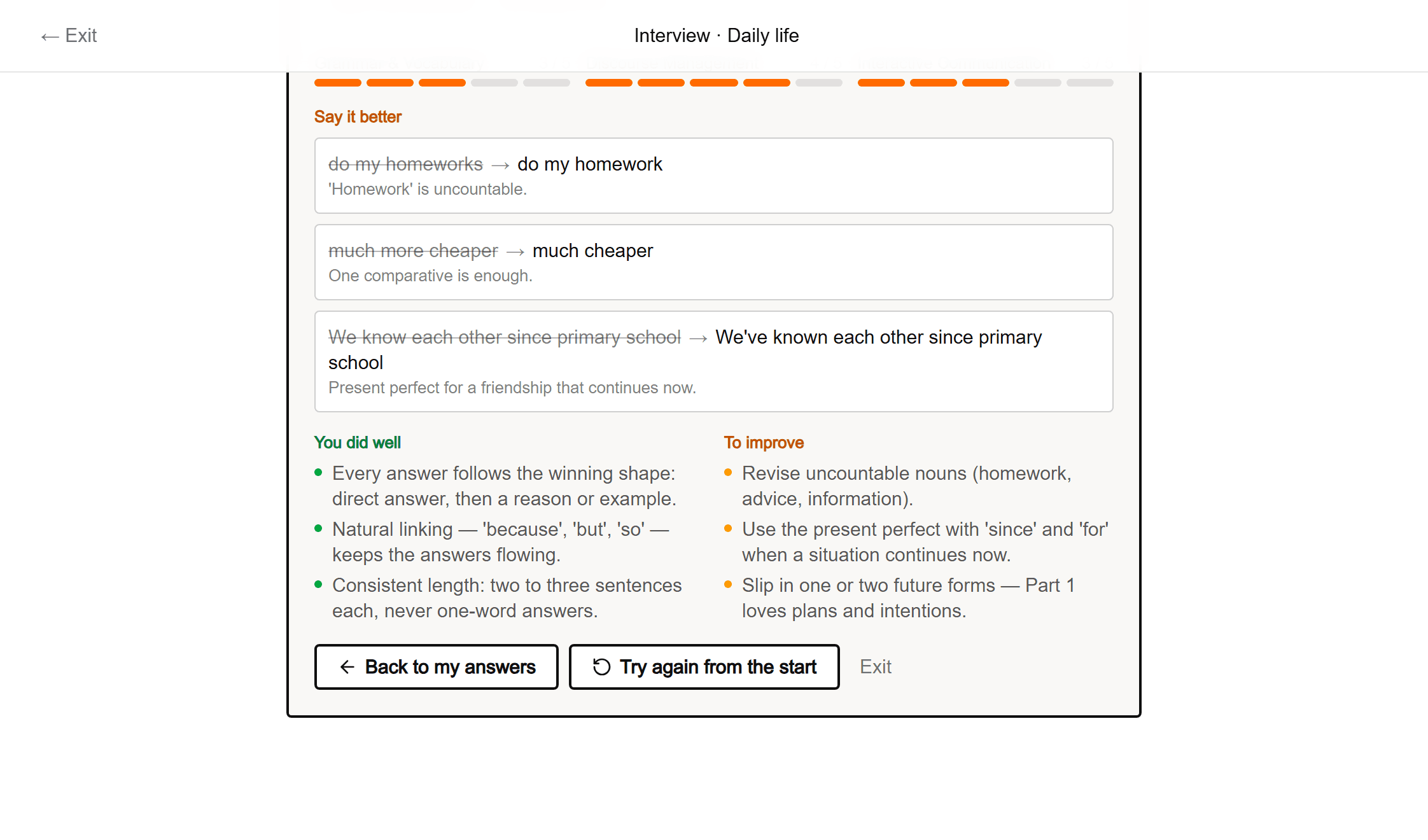Click the 'Interview · Daily life' page title
This screenshot has height=840, width=1428.
pos(716,36)
